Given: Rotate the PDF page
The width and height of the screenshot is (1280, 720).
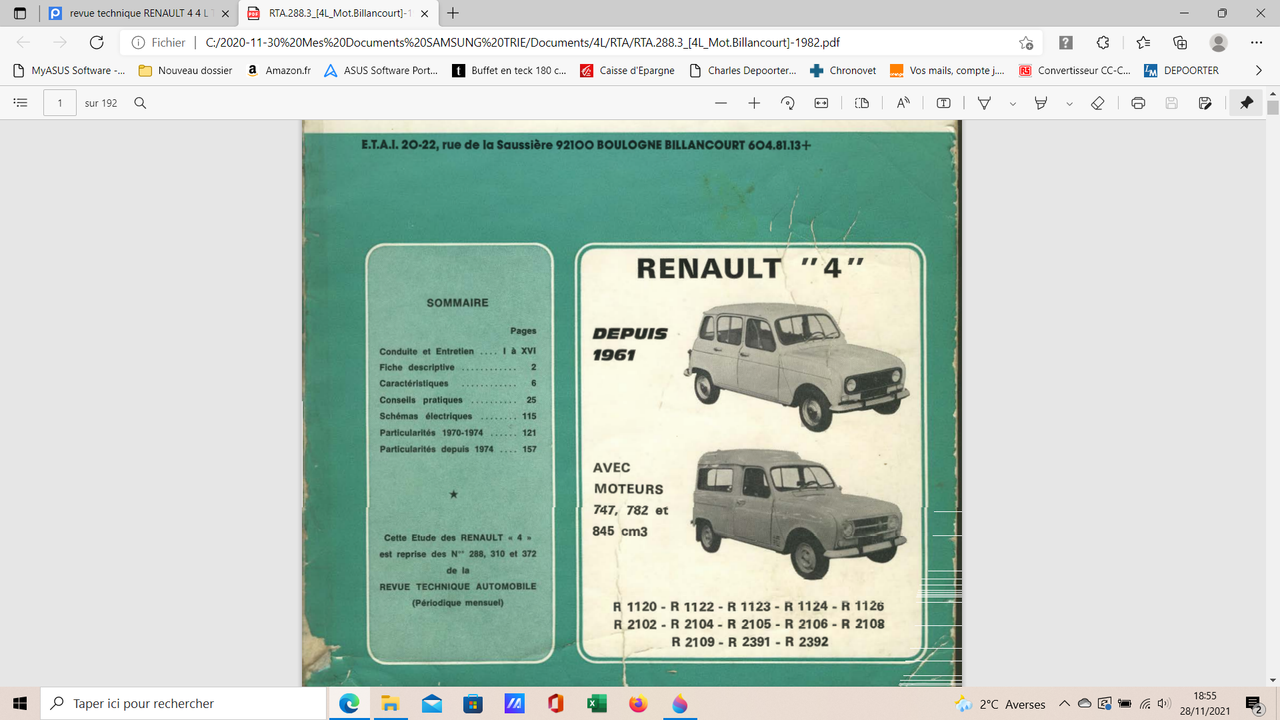Looking at the screenshot, I should coord(787,103).
